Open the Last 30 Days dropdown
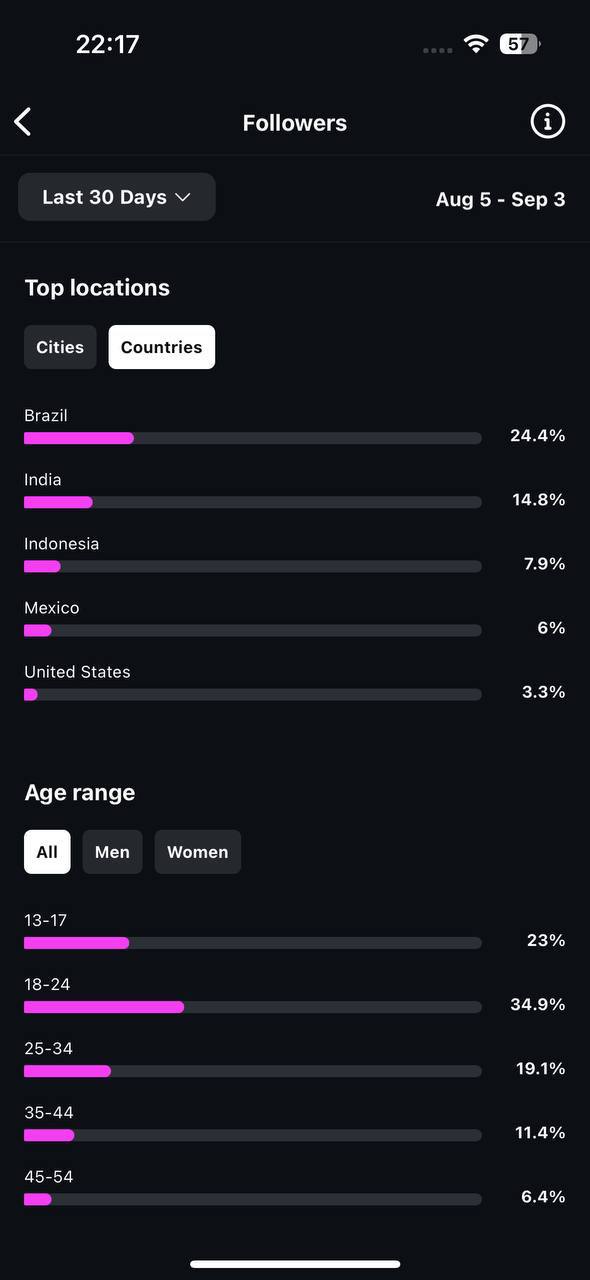The width and height of the screenshot is (590, 1280). [117, 197]
